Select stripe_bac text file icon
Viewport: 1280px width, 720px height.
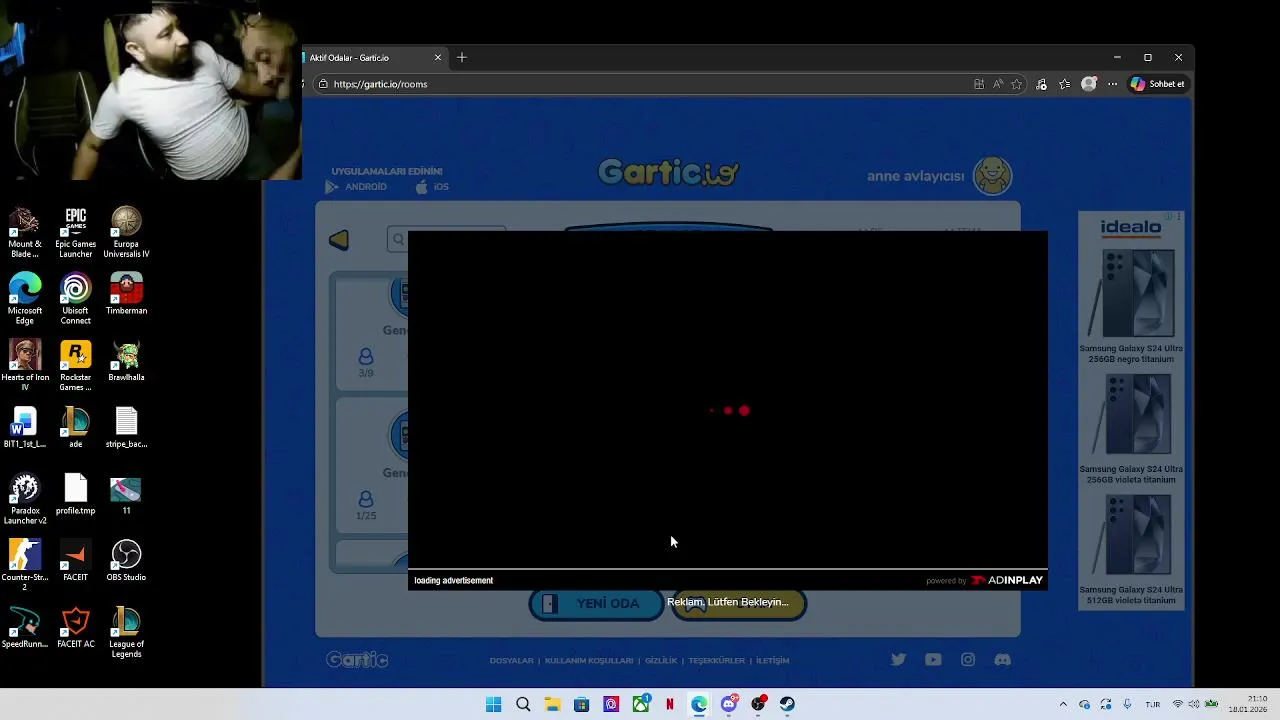coord(126,427)
